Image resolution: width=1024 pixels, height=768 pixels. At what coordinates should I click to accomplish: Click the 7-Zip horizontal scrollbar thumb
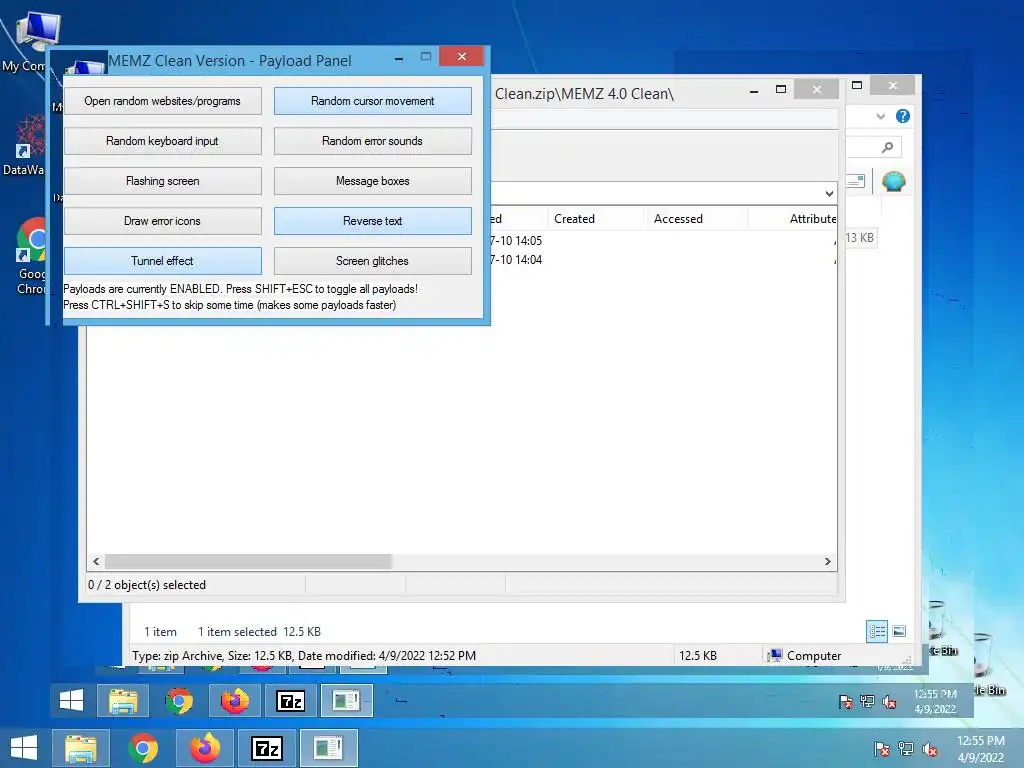[x=248, y=562]
